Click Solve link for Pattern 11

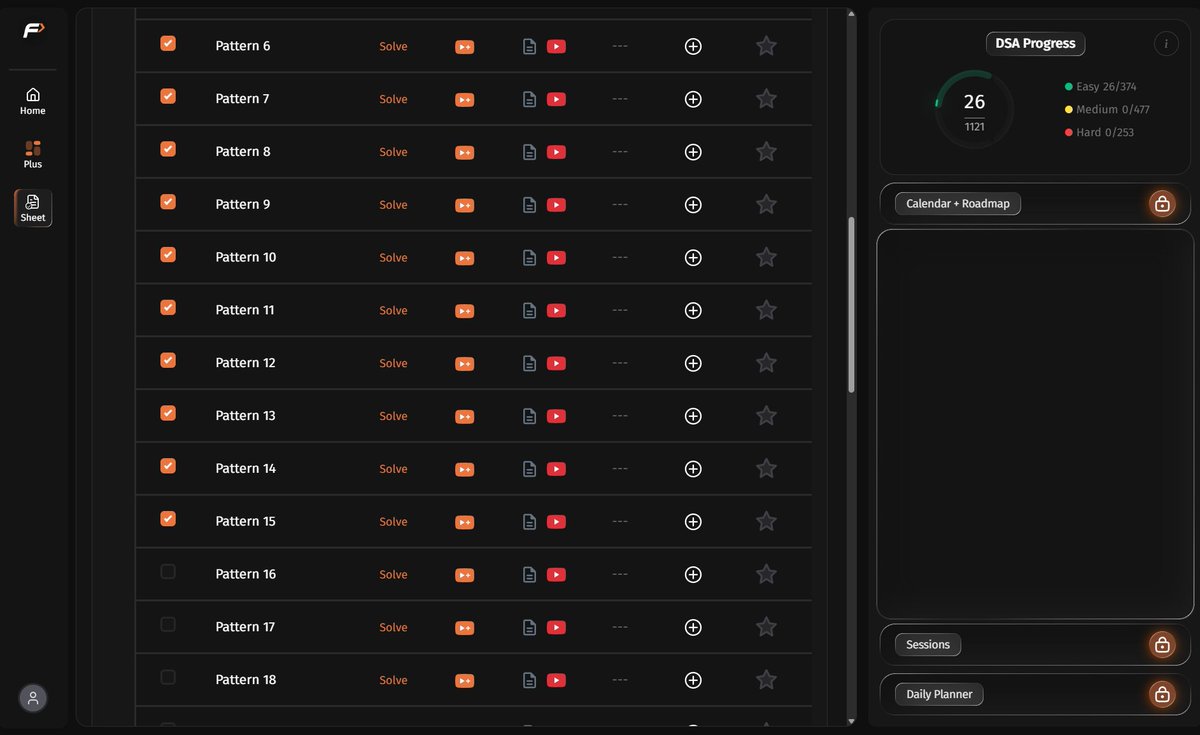[393, 310]
